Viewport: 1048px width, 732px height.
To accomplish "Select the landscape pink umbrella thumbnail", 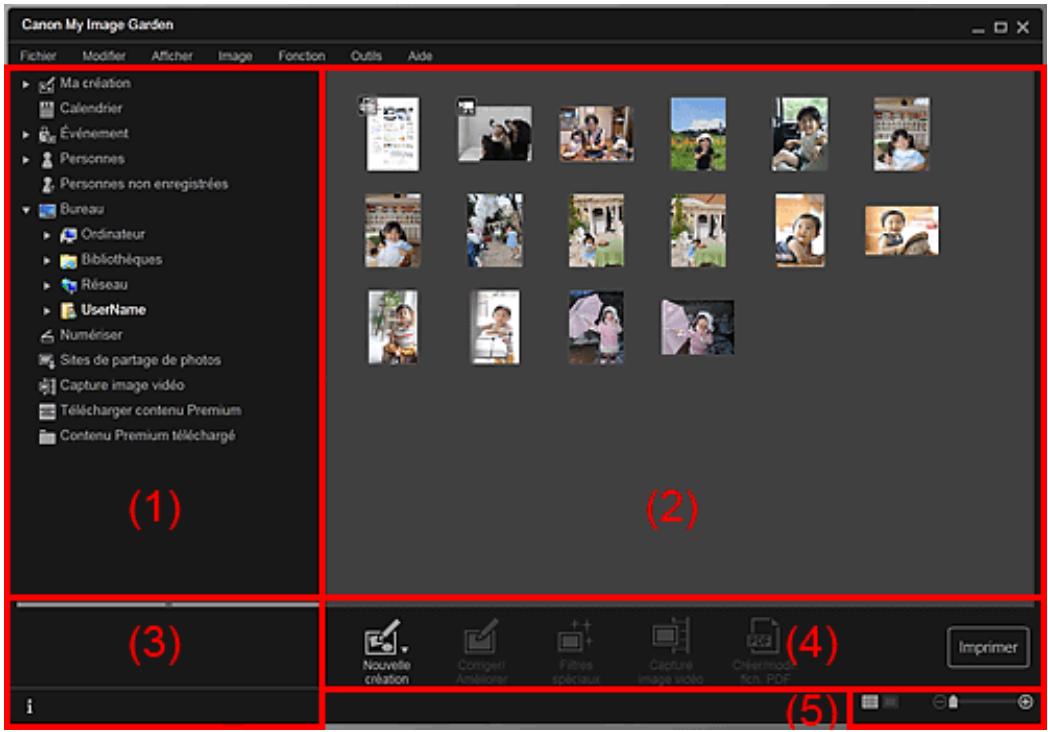I will pyautogui.click(x=698, y=327).
